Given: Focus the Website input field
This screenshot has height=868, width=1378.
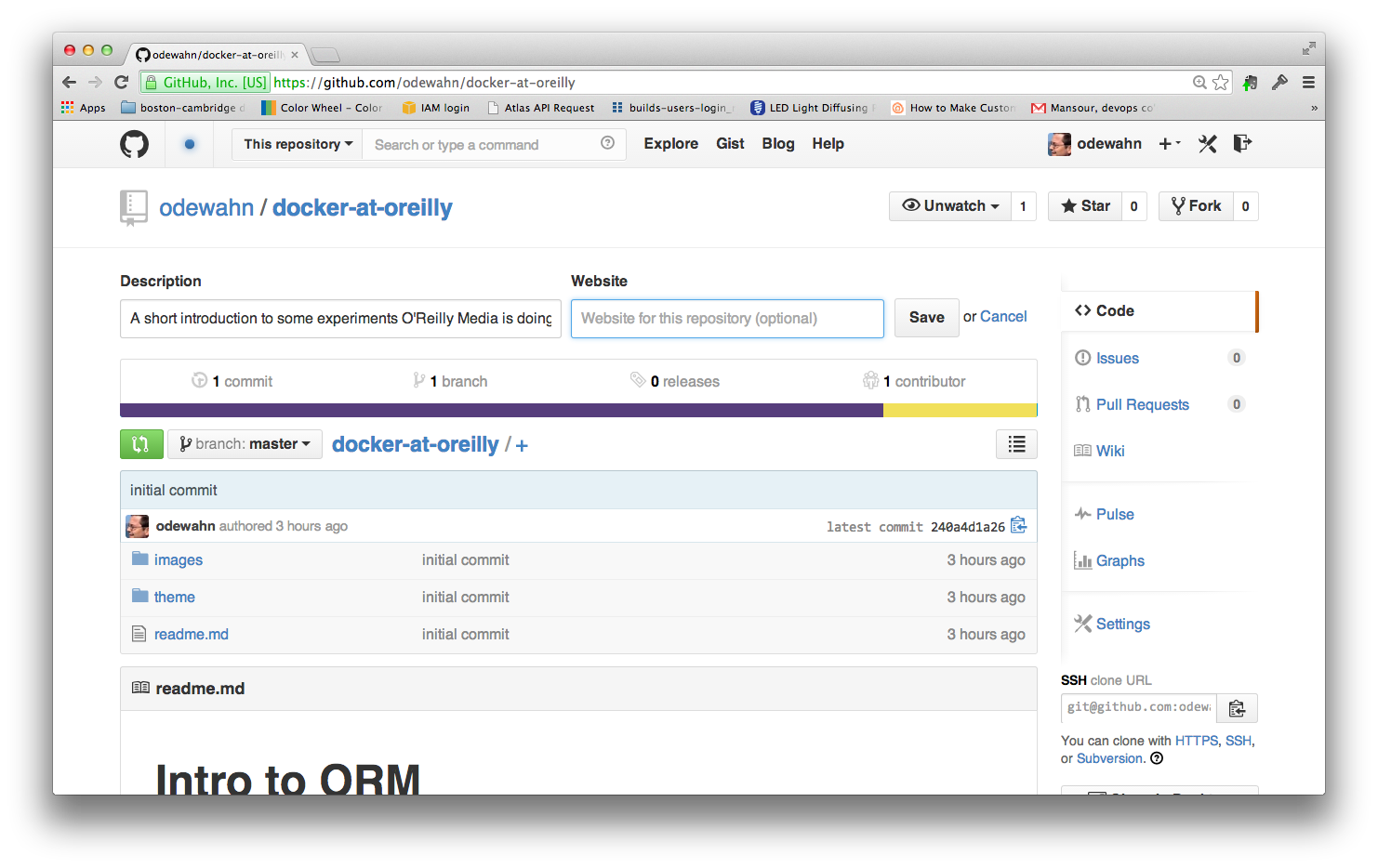Looking at the screenshot, I should tap(726, 319).
